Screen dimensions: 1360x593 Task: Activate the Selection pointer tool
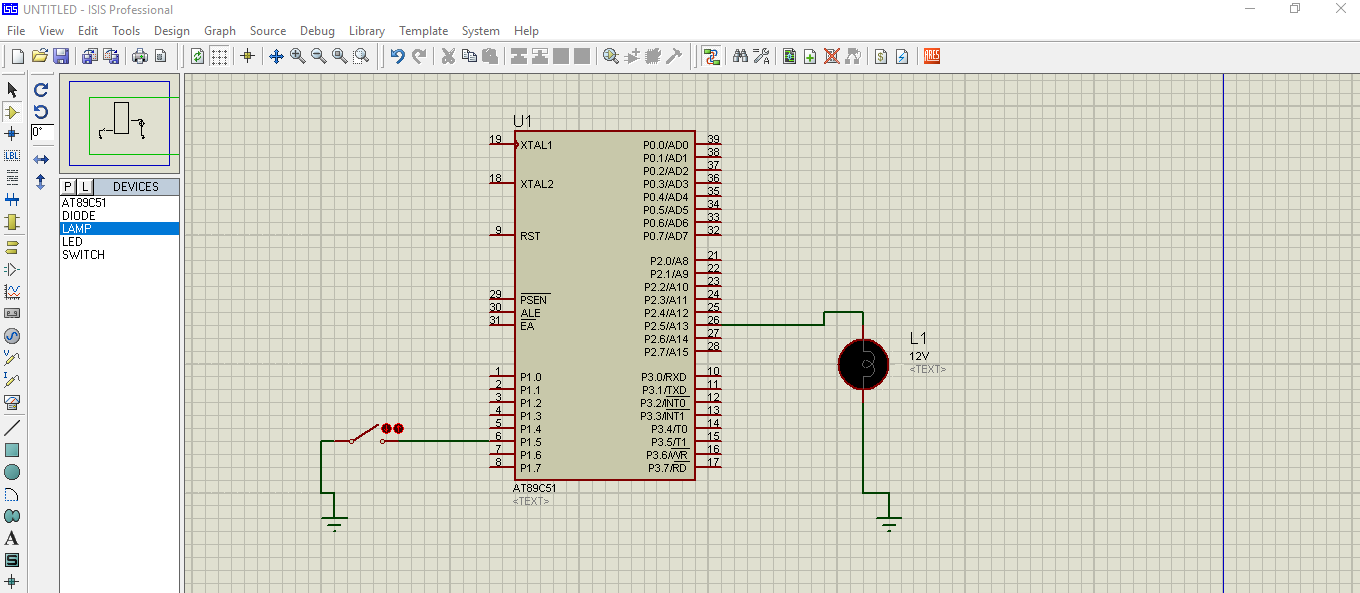[13, 90]
